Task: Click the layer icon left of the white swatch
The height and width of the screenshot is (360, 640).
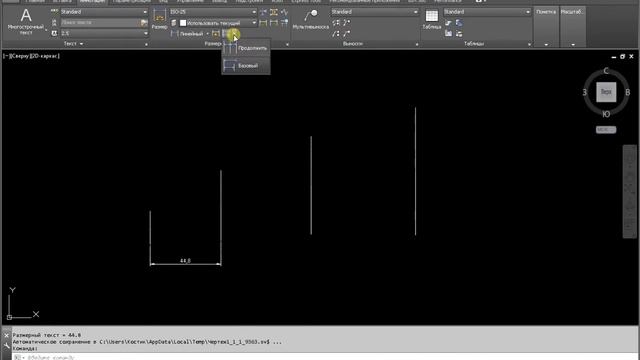Action: tap(173, 23)
